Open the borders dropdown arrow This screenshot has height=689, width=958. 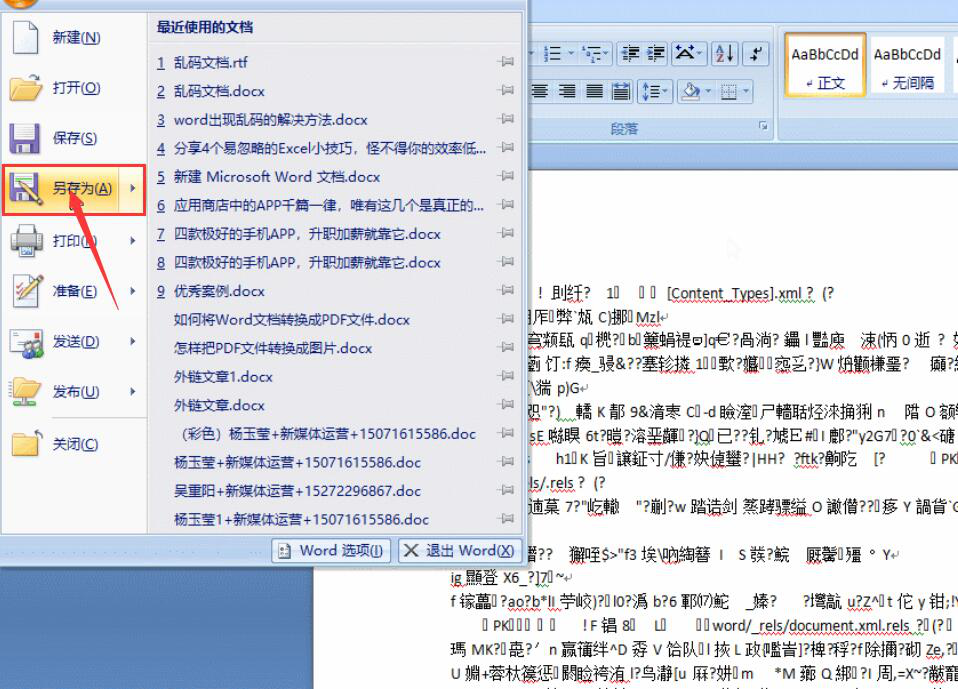746,92
